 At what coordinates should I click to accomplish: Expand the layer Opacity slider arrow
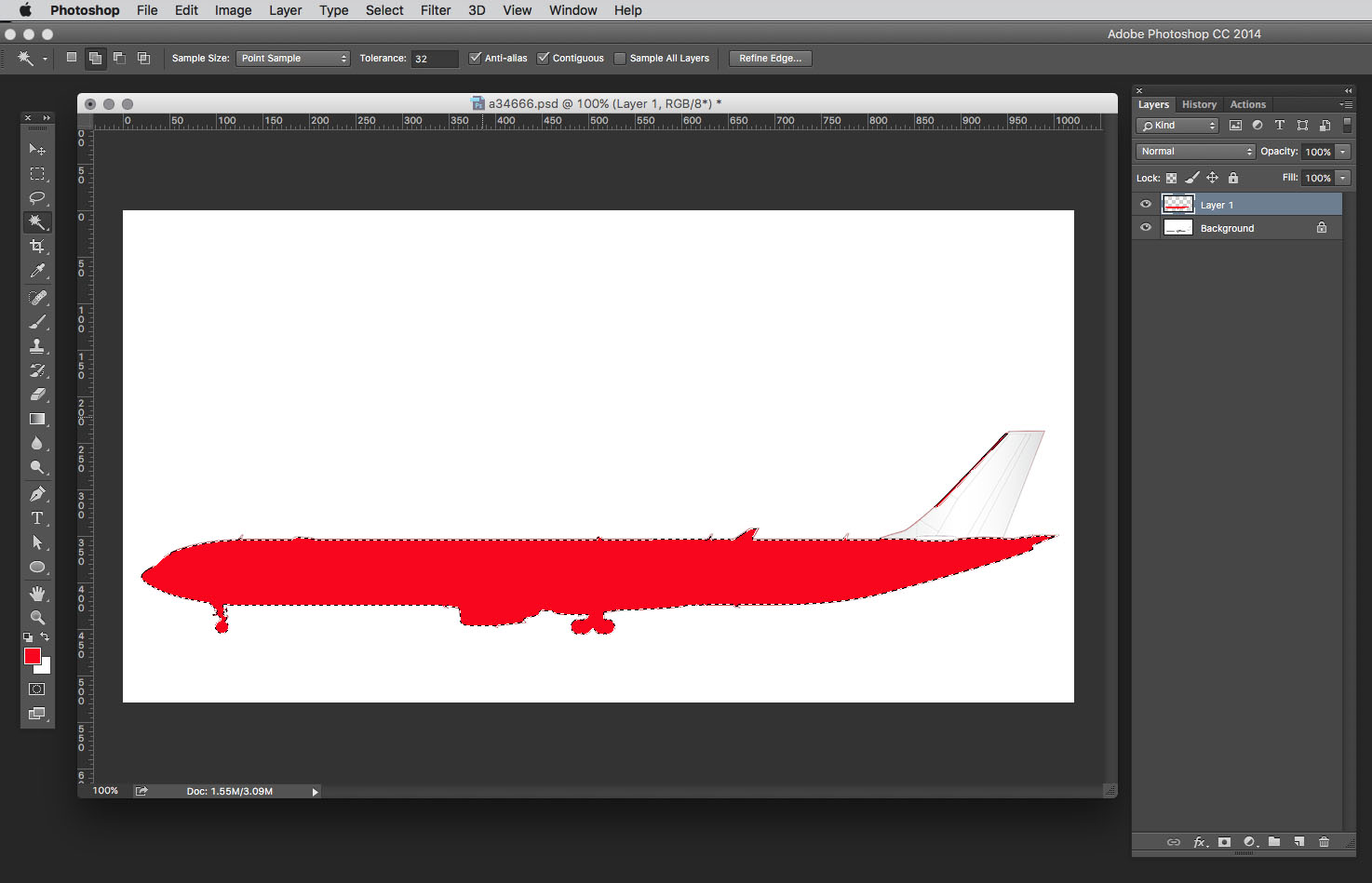point(1343,152)
